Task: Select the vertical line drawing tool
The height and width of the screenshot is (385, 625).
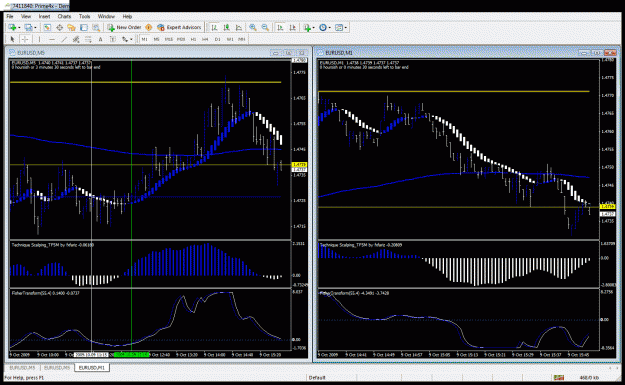Action: [39, 39]
